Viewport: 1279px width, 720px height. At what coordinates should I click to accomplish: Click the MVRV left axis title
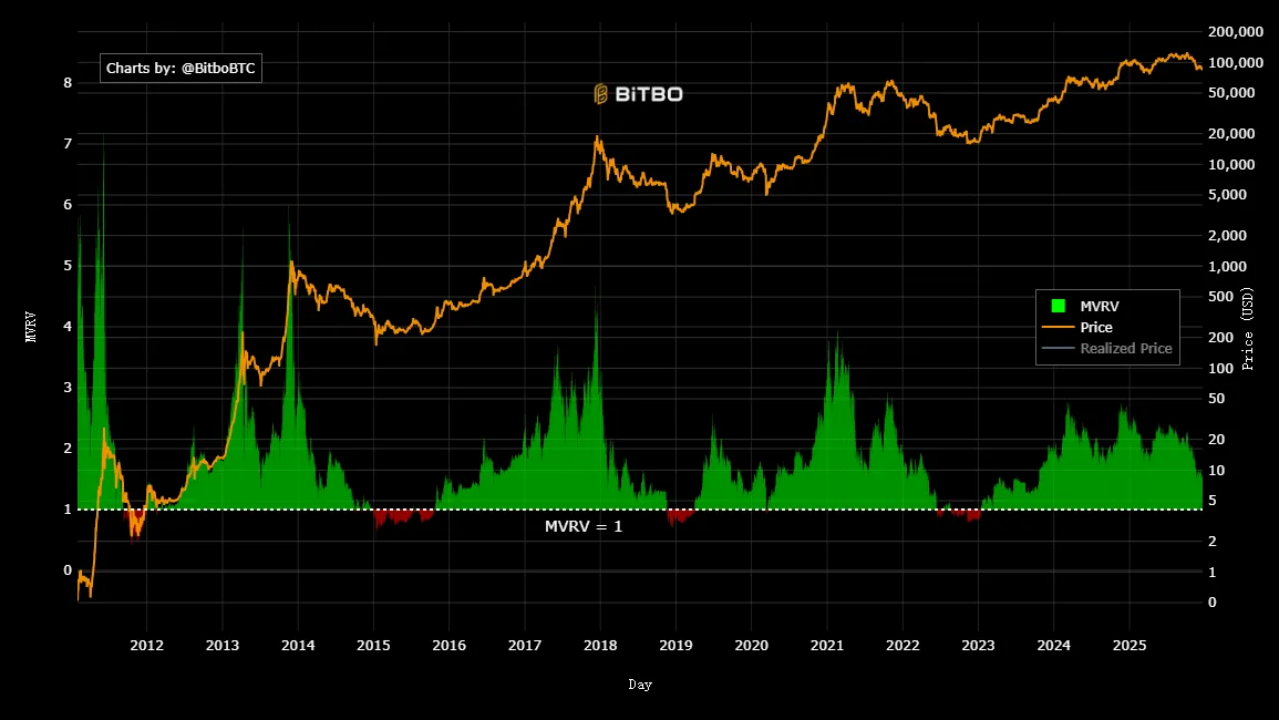(31, 327)
